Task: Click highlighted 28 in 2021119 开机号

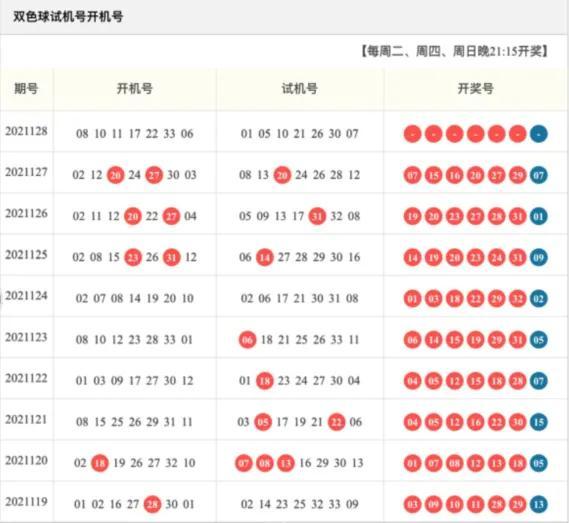Action: (x=152, y=504)
